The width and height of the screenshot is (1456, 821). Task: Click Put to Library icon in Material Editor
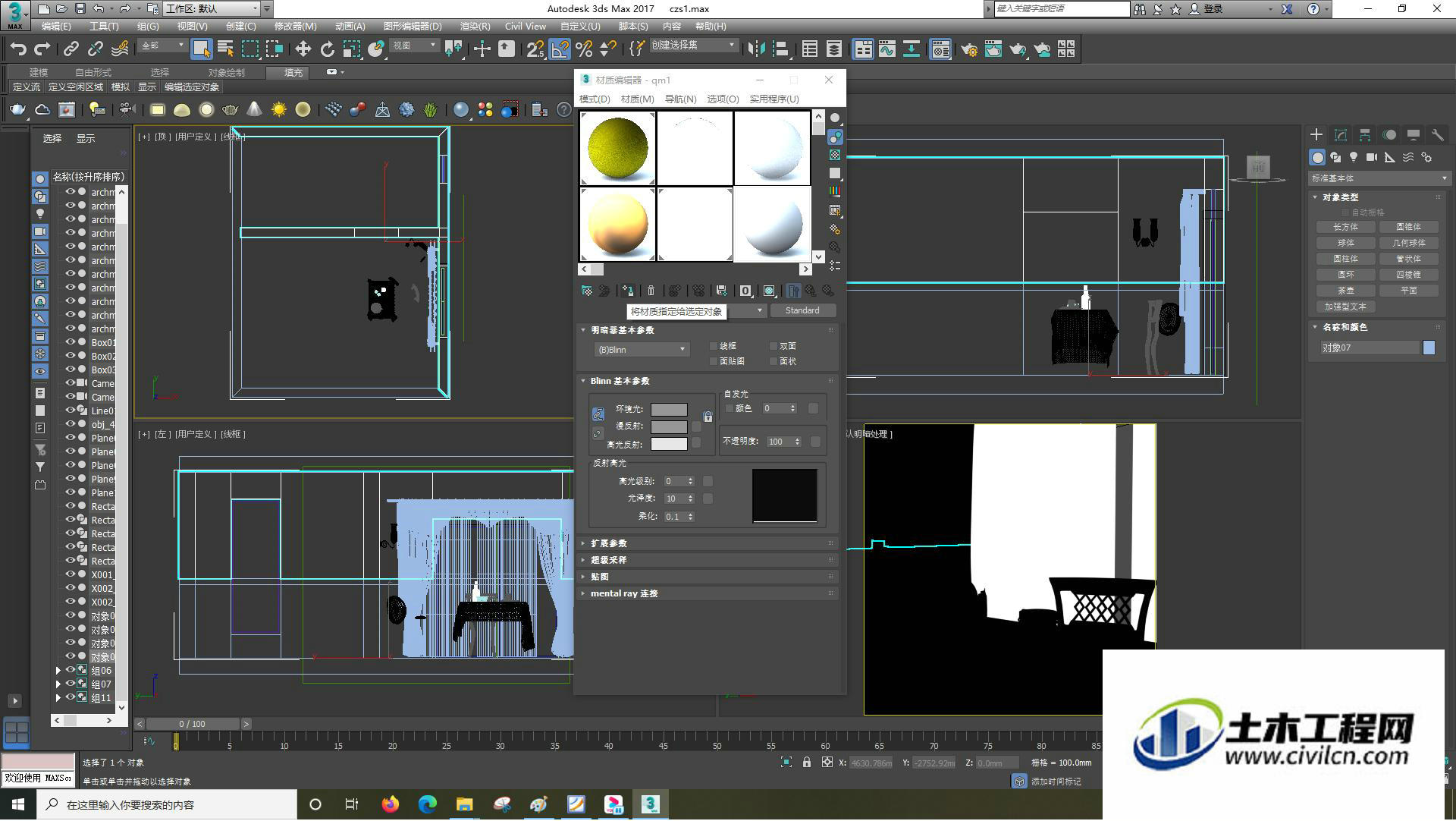click(x=721, y=291)
